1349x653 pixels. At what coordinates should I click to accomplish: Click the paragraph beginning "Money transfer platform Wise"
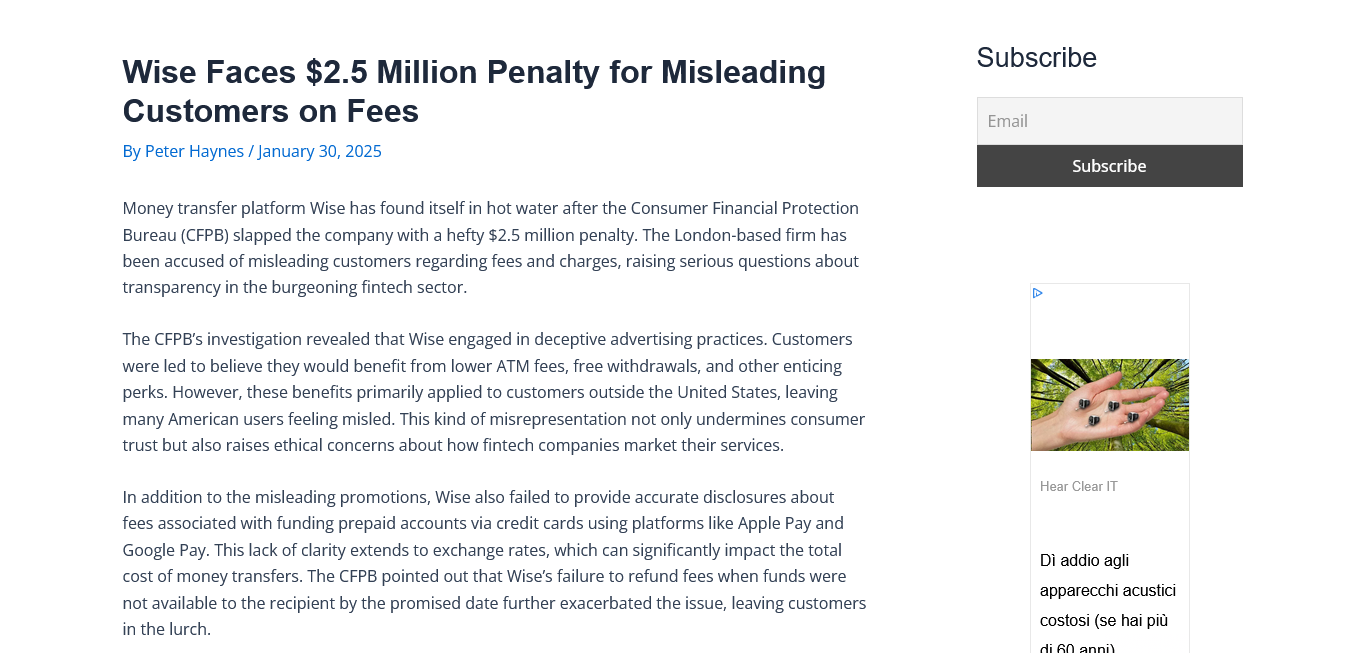coord(491,248)
